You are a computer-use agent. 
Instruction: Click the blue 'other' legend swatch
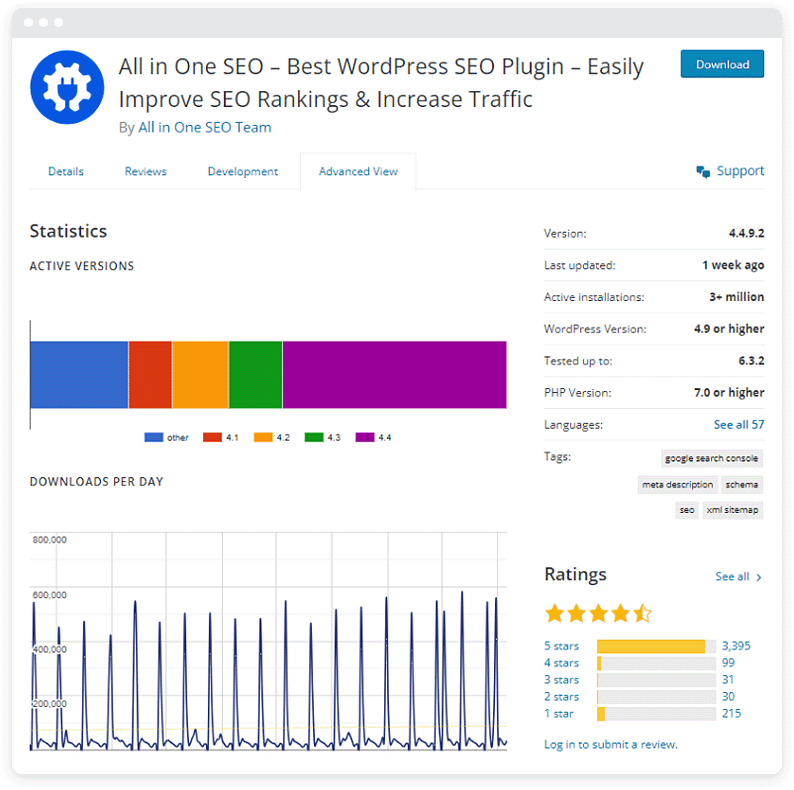pos(153,437)
